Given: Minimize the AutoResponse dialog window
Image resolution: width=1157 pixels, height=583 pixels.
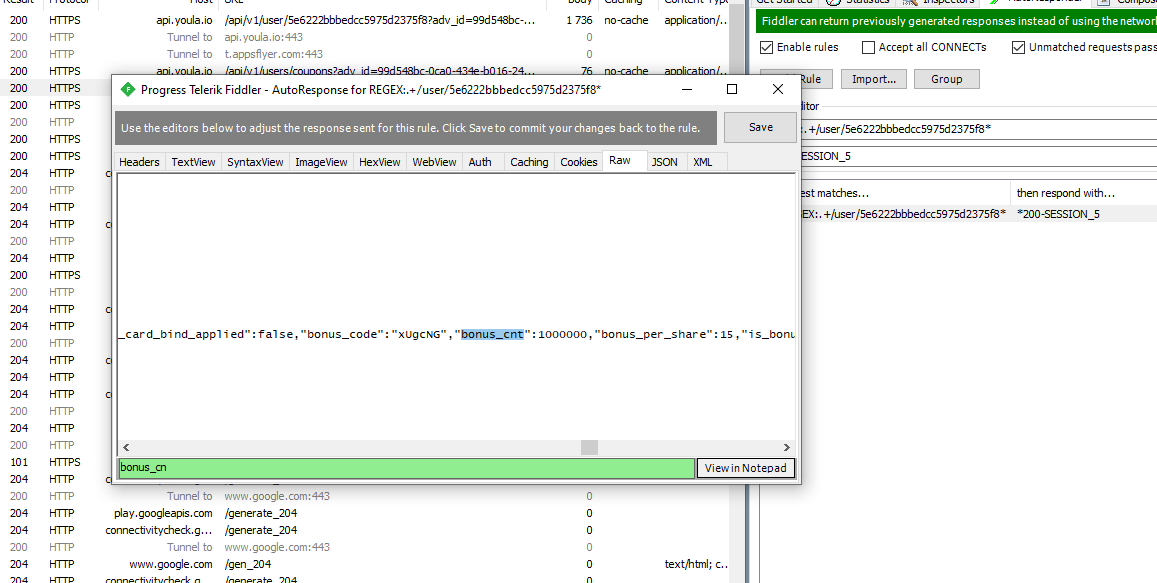Looking at the screenshot, I should coord(687,90).
